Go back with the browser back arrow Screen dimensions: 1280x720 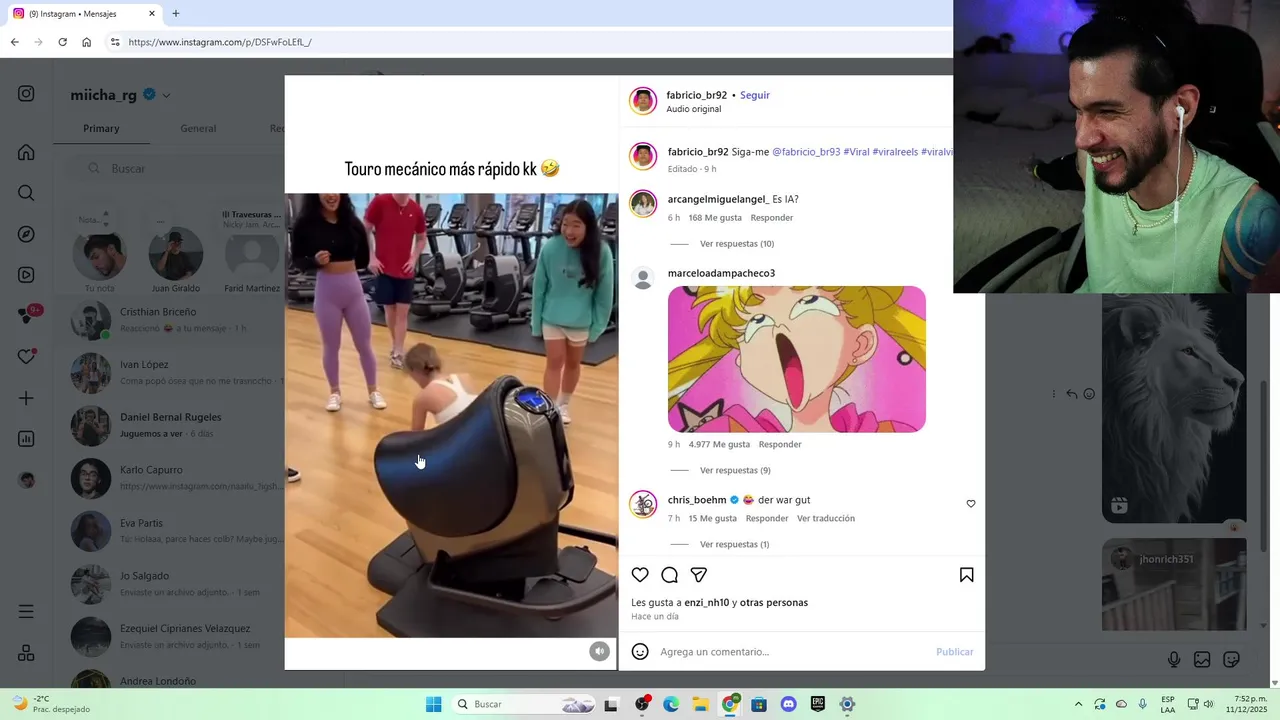pyautogui.click(x=14, y=42)
